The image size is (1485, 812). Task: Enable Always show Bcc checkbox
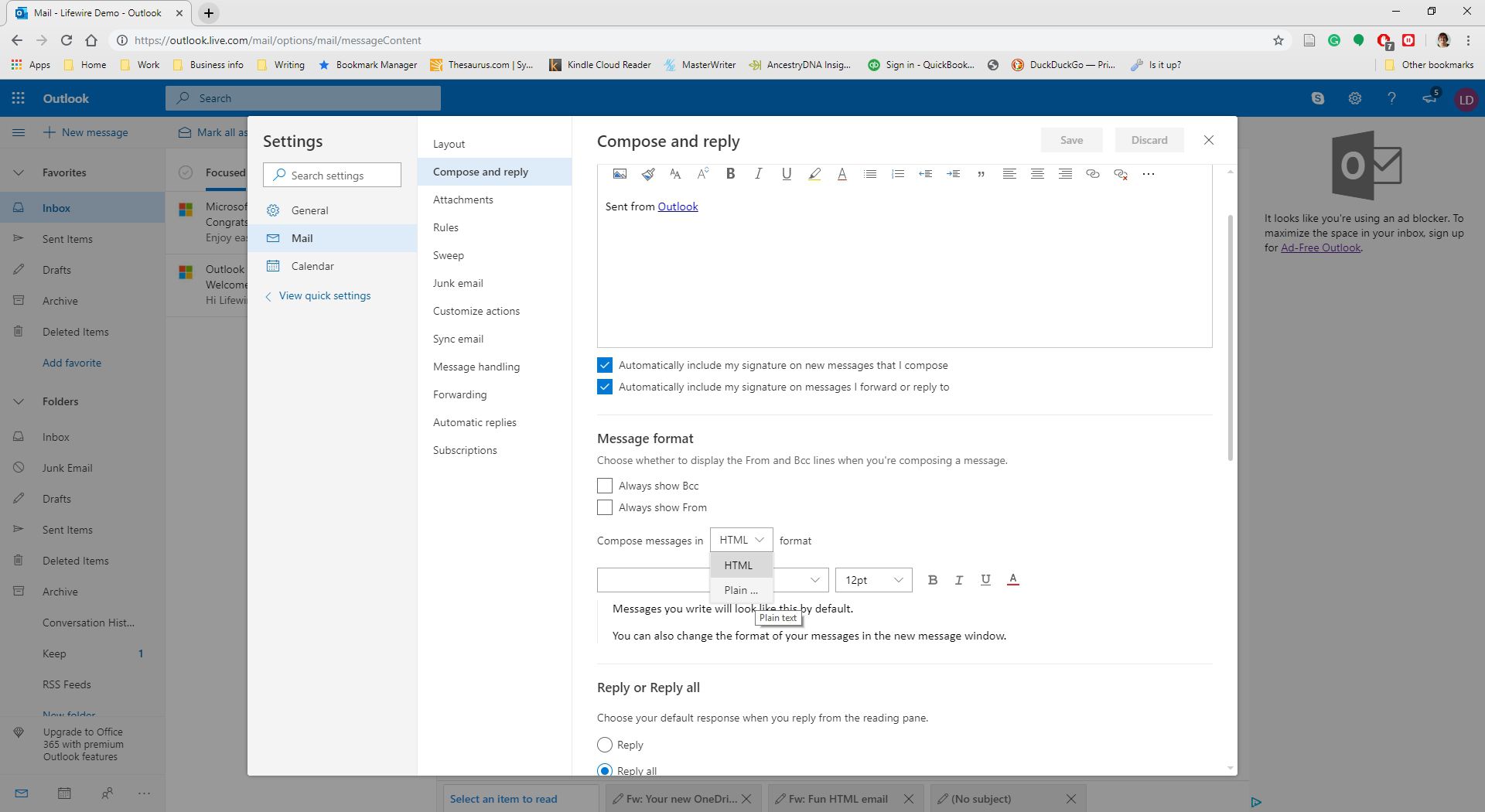point(605,486)
